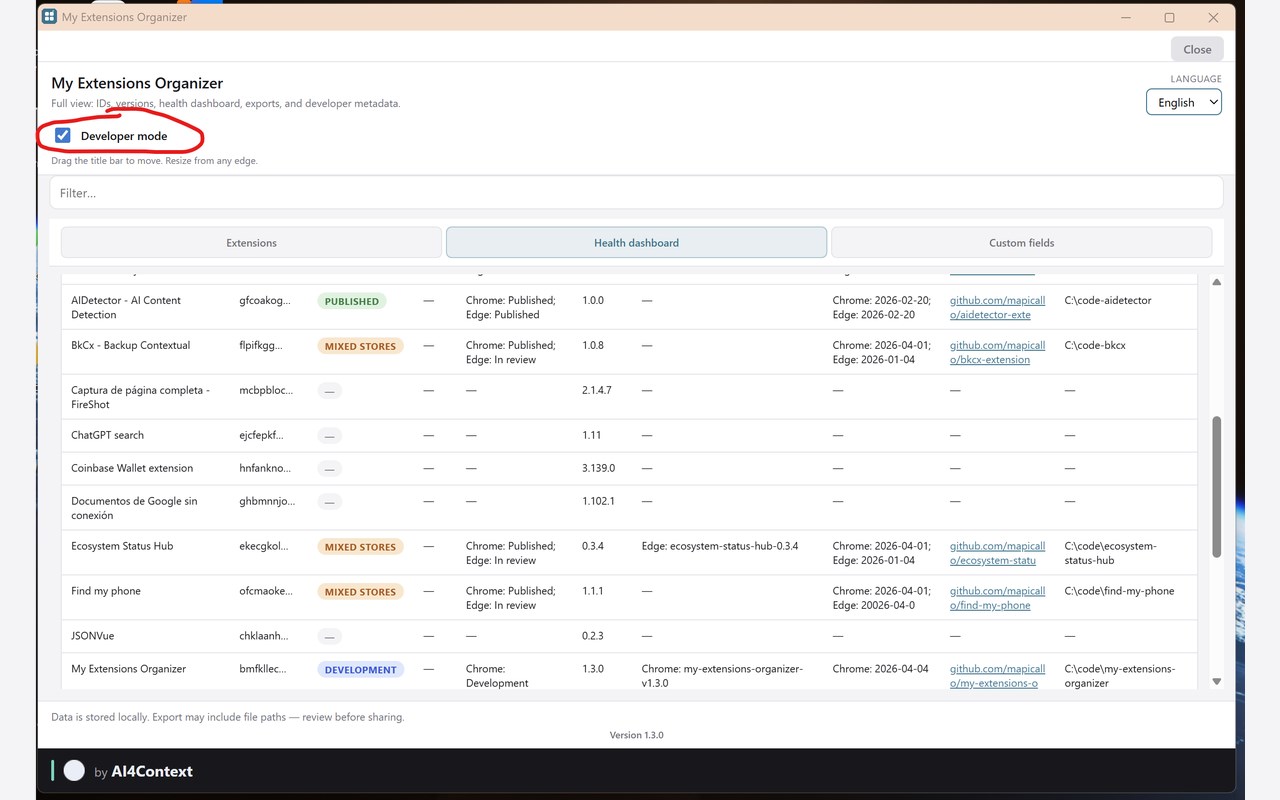Image resolution: width=1280 pixels, height=800 pixels.
Task: Click 'Chrome: Development' status cell
Action: point(497,676)
